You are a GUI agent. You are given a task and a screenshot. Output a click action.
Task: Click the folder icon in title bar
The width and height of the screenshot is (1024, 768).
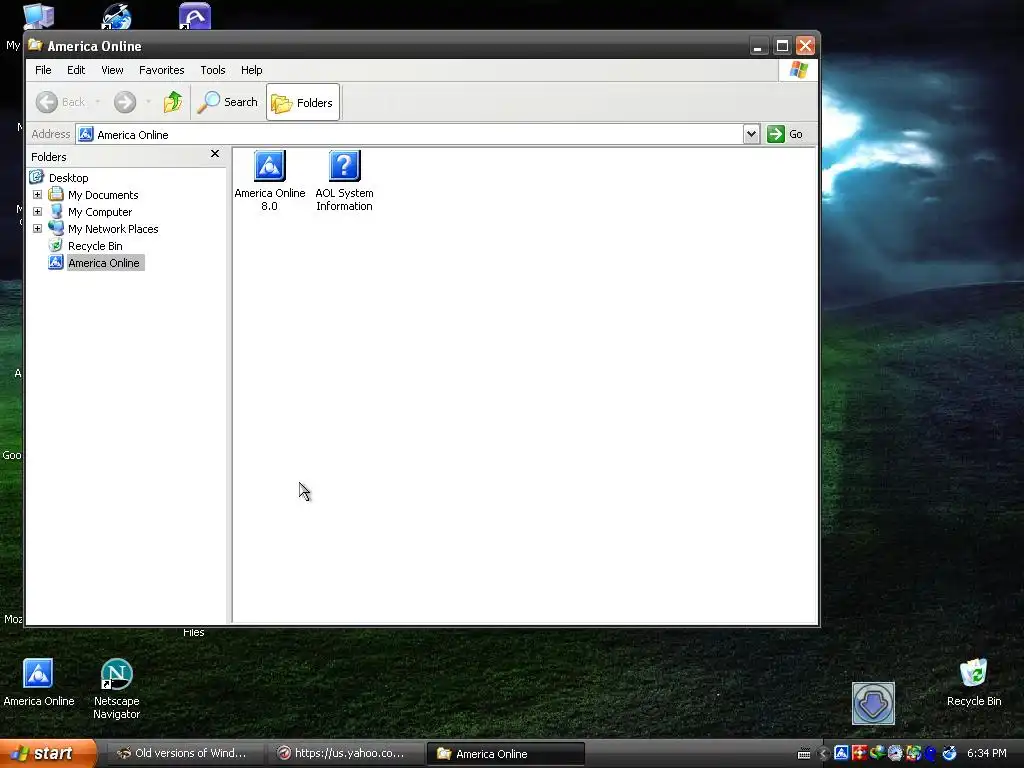point(35,45)
